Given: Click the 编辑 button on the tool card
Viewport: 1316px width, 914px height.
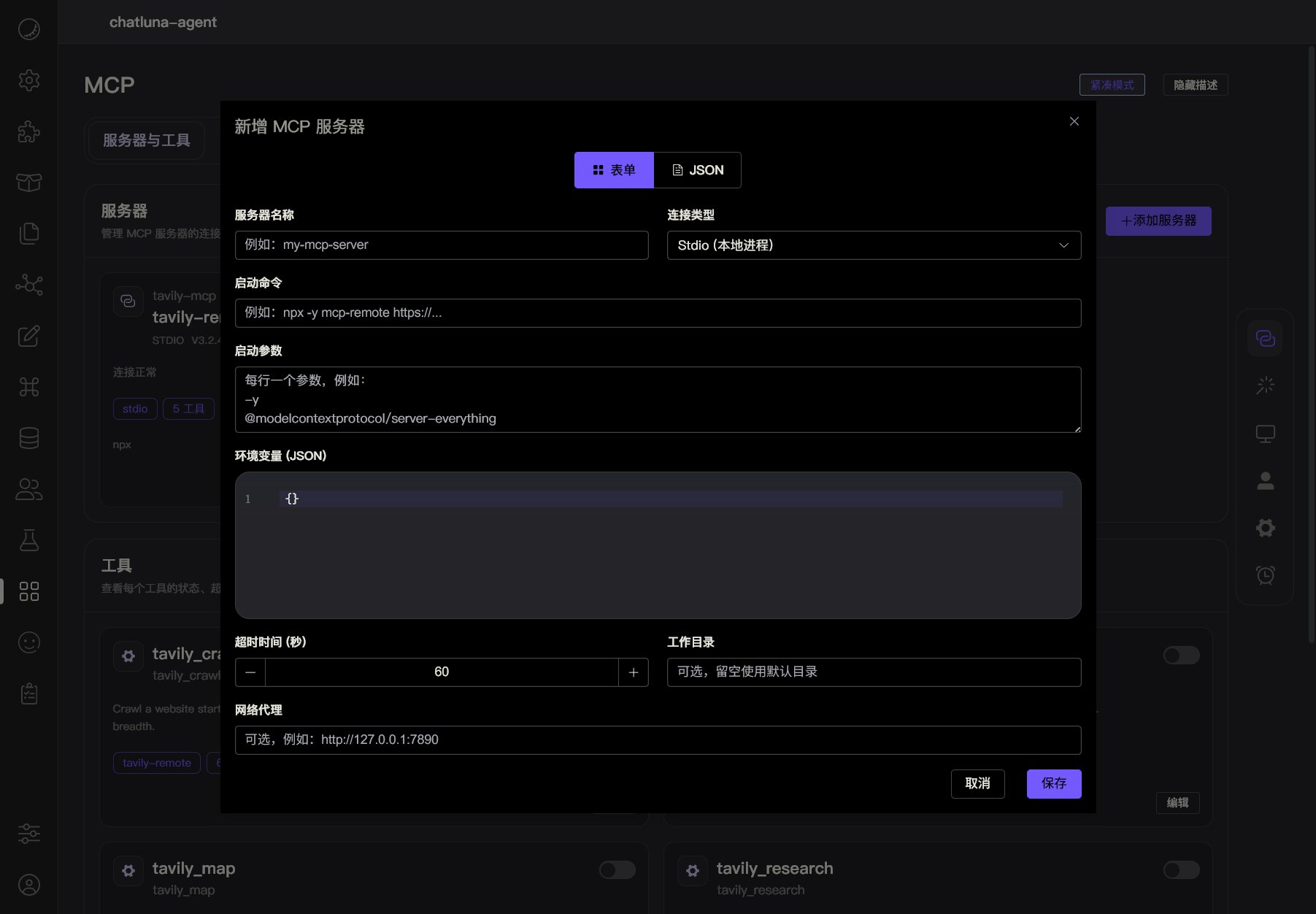Looking at the screenshot, I should click(1177, 802).
